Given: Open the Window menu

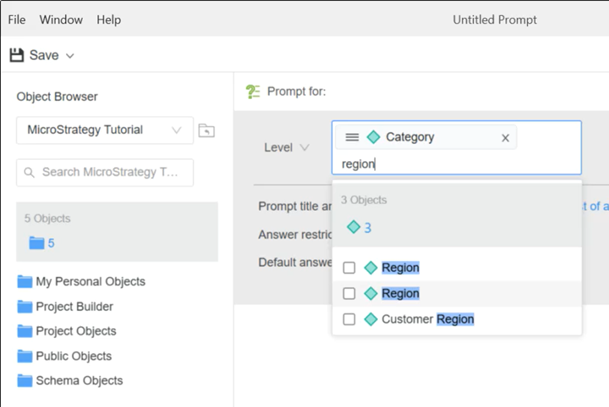Looking at the screenshot, I should pos(61,20).
